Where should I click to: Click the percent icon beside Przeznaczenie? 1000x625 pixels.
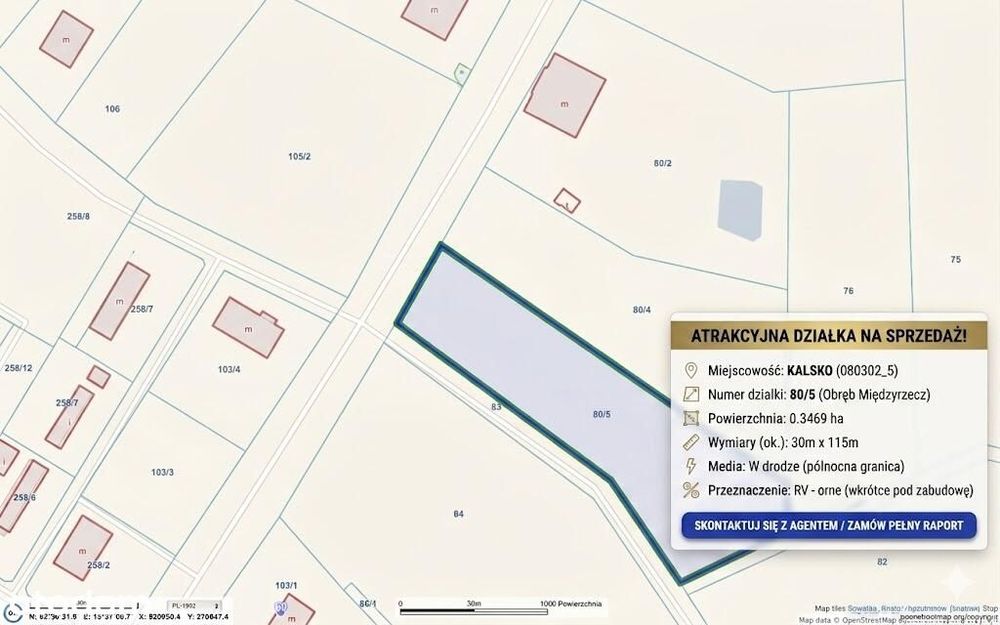point(691,490)
